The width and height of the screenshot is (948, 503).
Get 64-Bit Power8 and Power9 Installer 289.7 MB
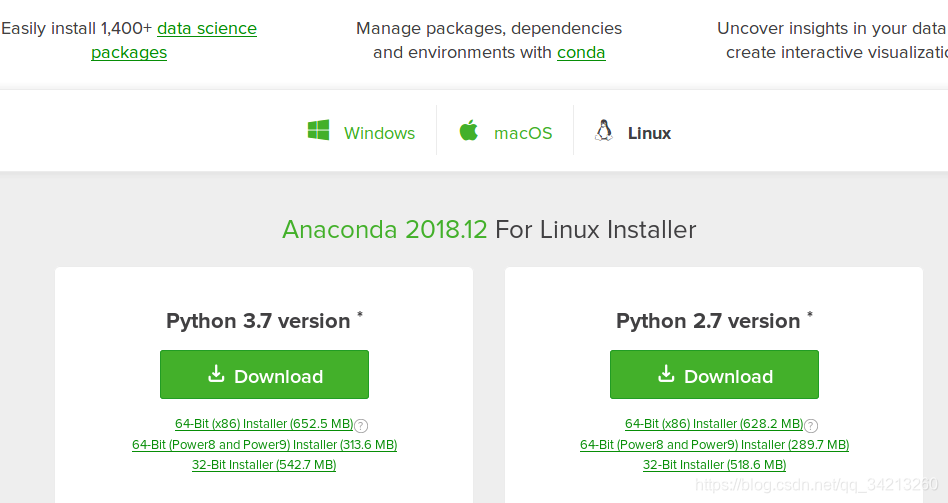pos(714,445)
